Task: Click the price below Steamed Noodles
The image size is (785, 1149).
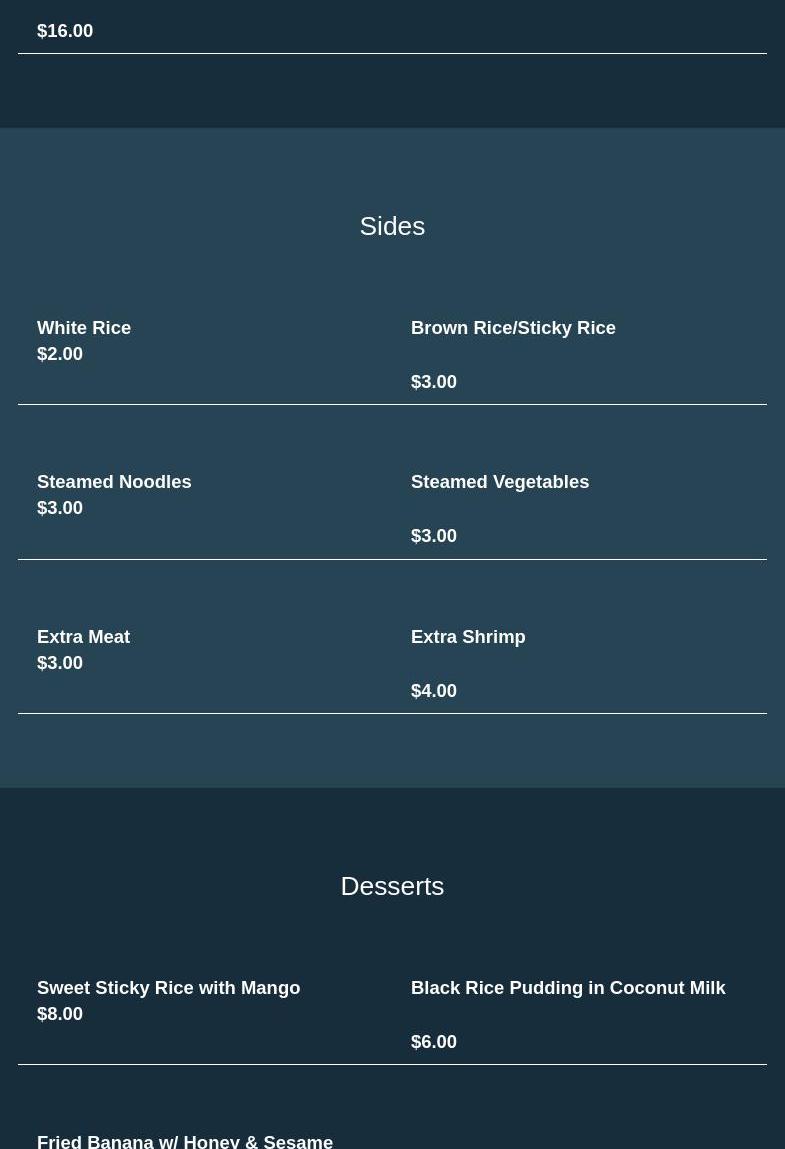Action: point(60,507)
